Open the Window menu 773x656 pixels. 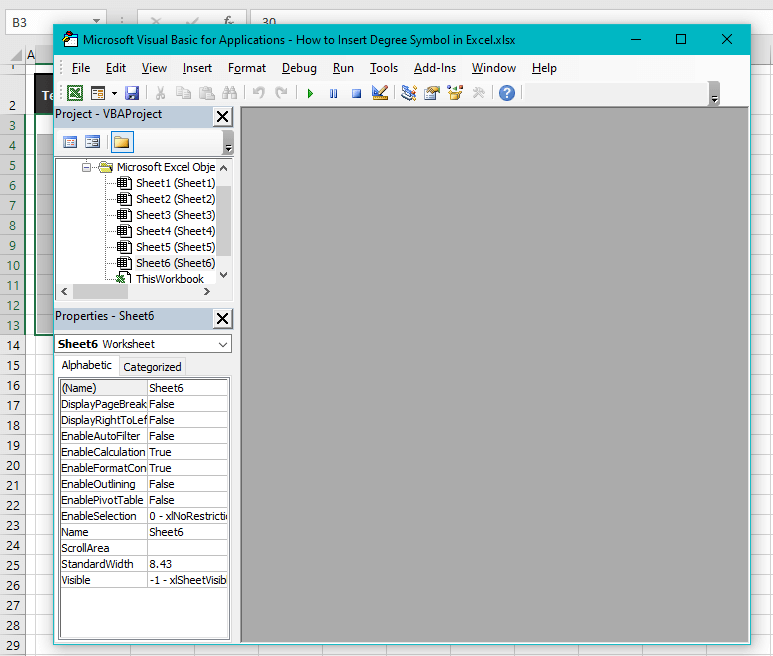tap(493, 68)
